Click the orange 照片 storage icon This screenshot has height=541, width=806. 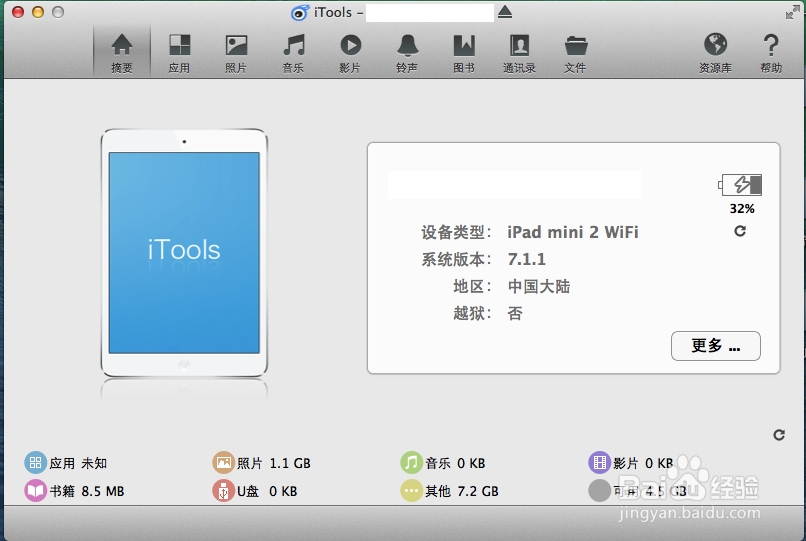click(x=223, y=462)
